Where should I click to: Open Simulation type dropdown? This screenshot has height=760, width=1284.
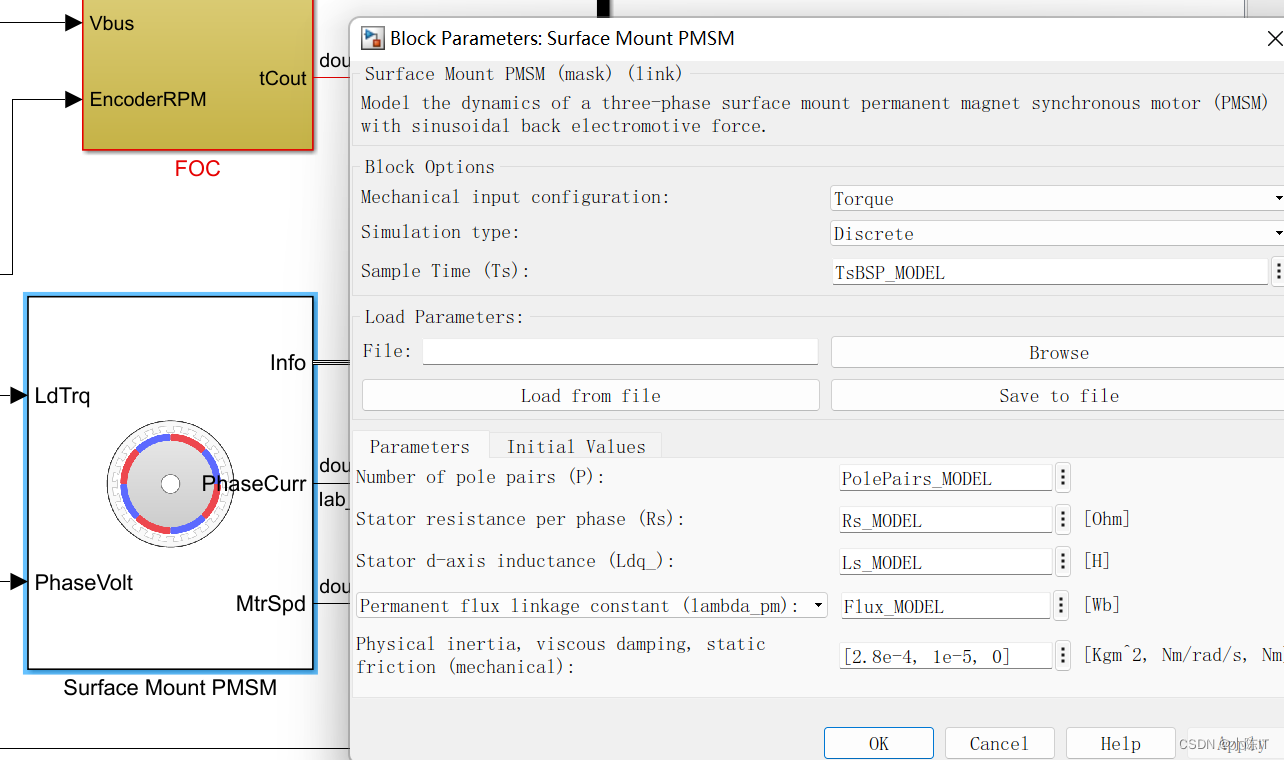point(1057,233)
